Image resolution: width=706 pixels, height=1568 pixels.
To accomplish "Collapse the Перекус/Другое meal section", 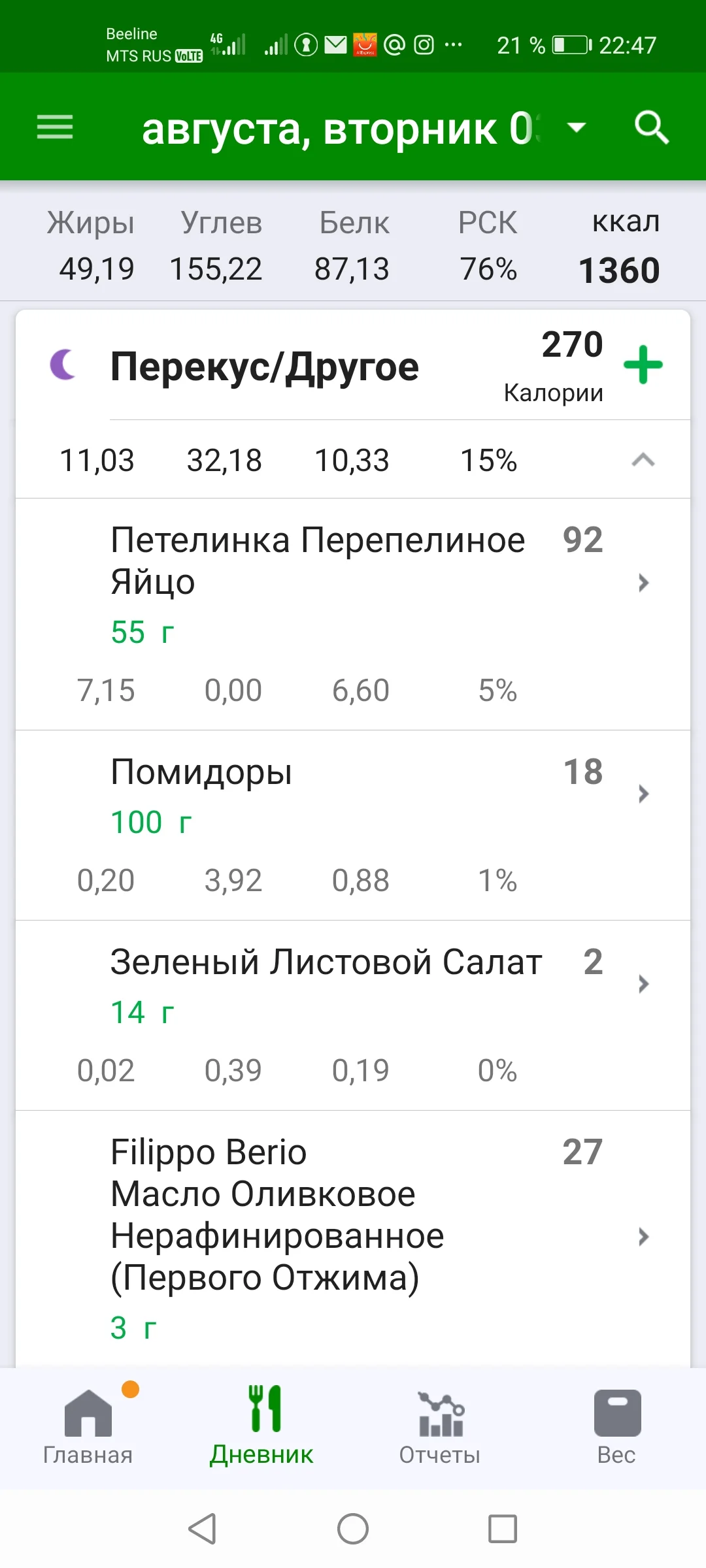I will (643, 461).
